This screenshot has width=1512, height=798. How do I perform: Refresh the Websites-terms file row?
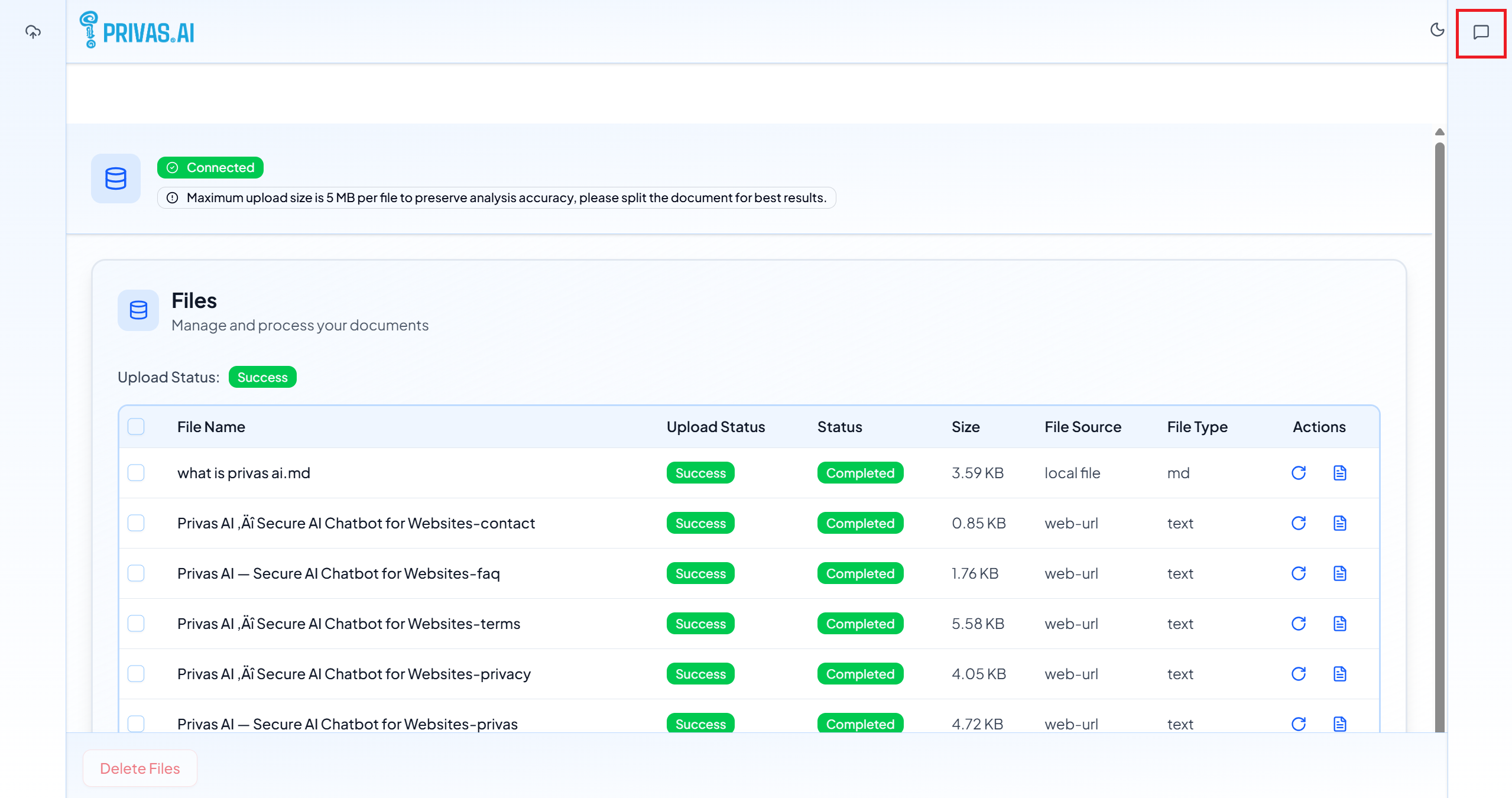tap(1299, 624)
